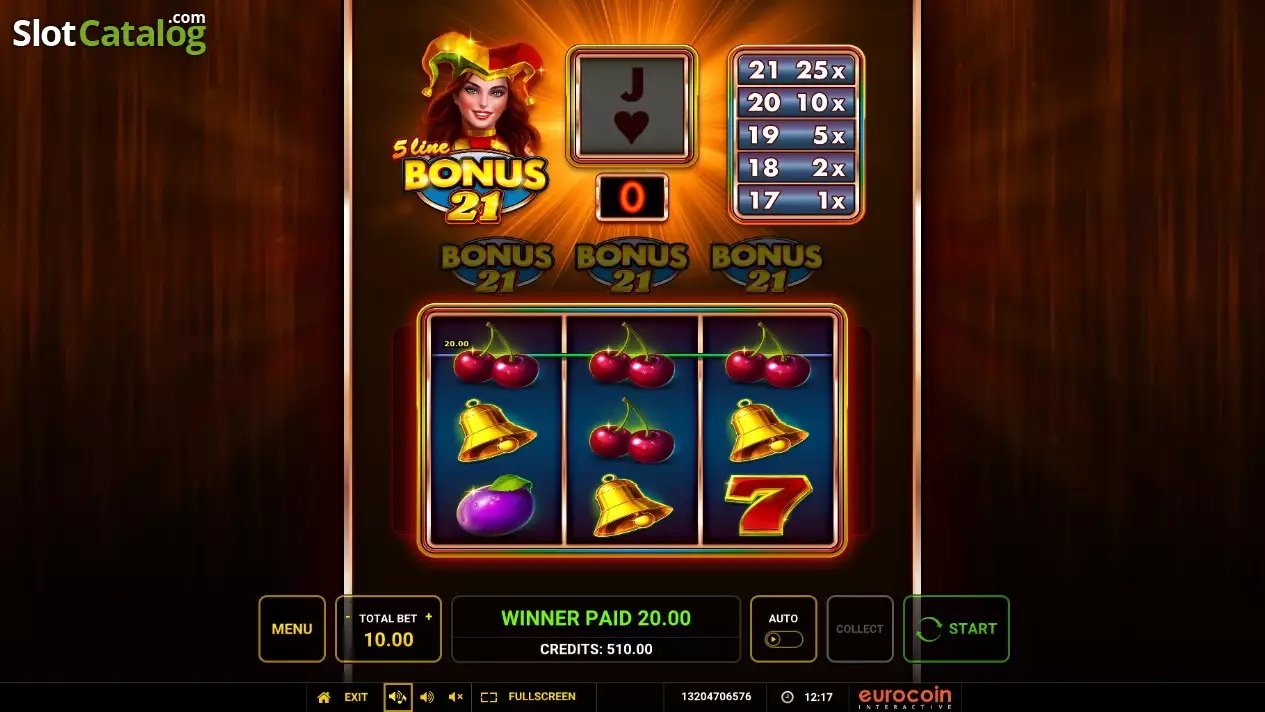Image resolution: width=1265 pixels, height=712 pixels.
Task: Click the home icon next to EXIT
Action: (324, 697)
